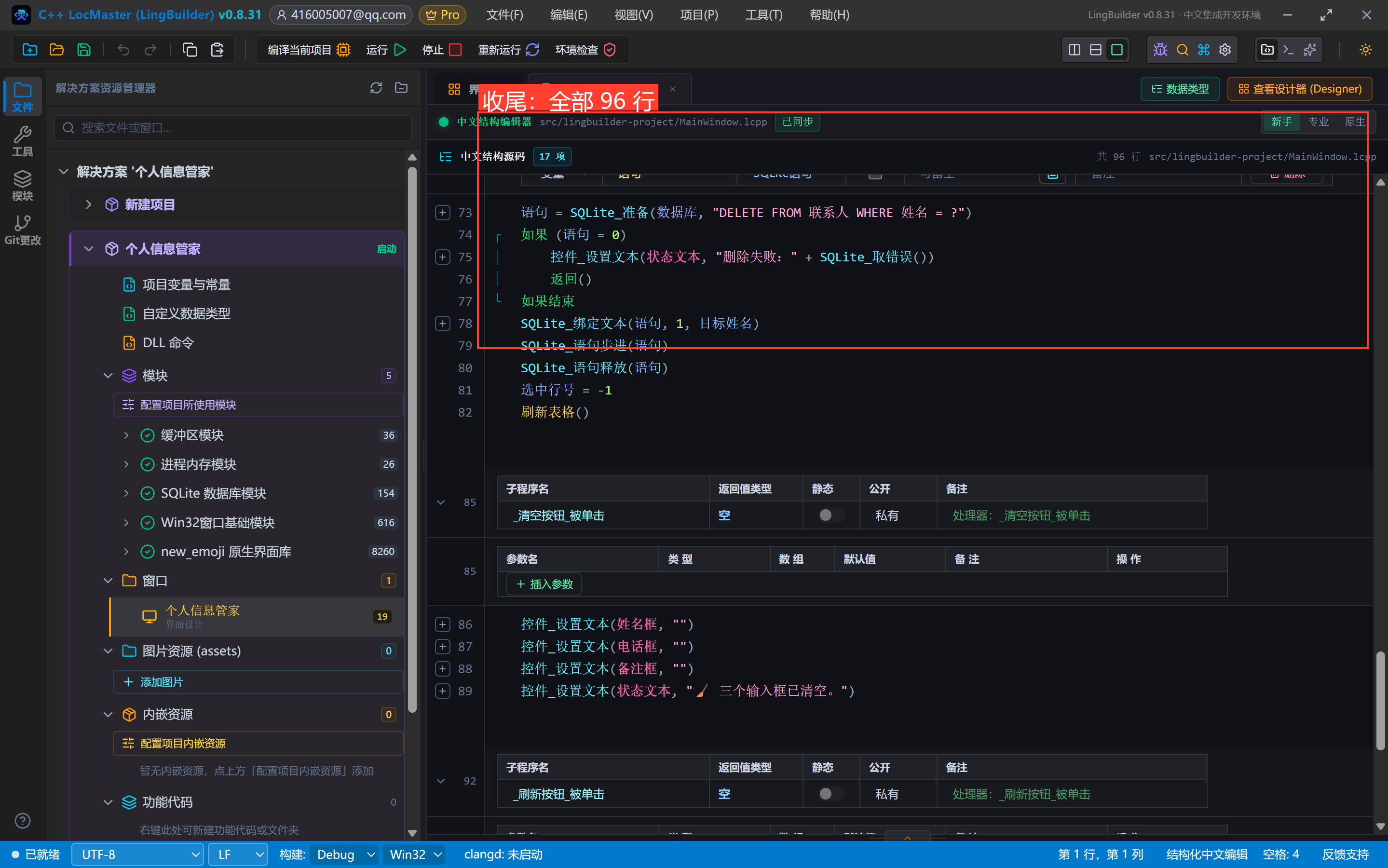The height and width of the screenshot is (868, 1388).
Task: Open the LF line ending dropdown
Action: tap(238, 854)
